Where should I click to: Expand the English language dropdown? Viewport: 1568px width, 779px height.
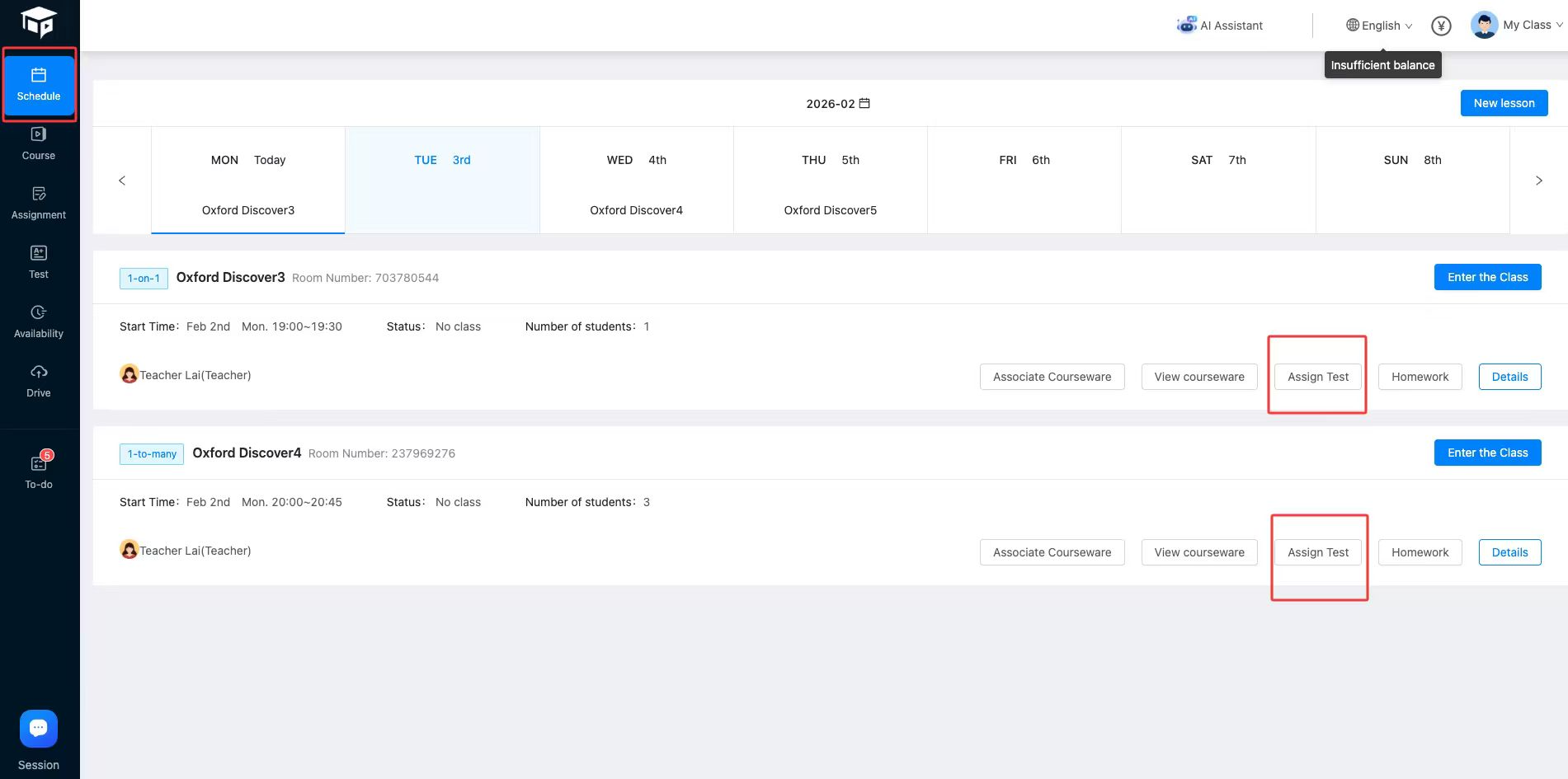pyautogui.click(x=1379, y=26)
